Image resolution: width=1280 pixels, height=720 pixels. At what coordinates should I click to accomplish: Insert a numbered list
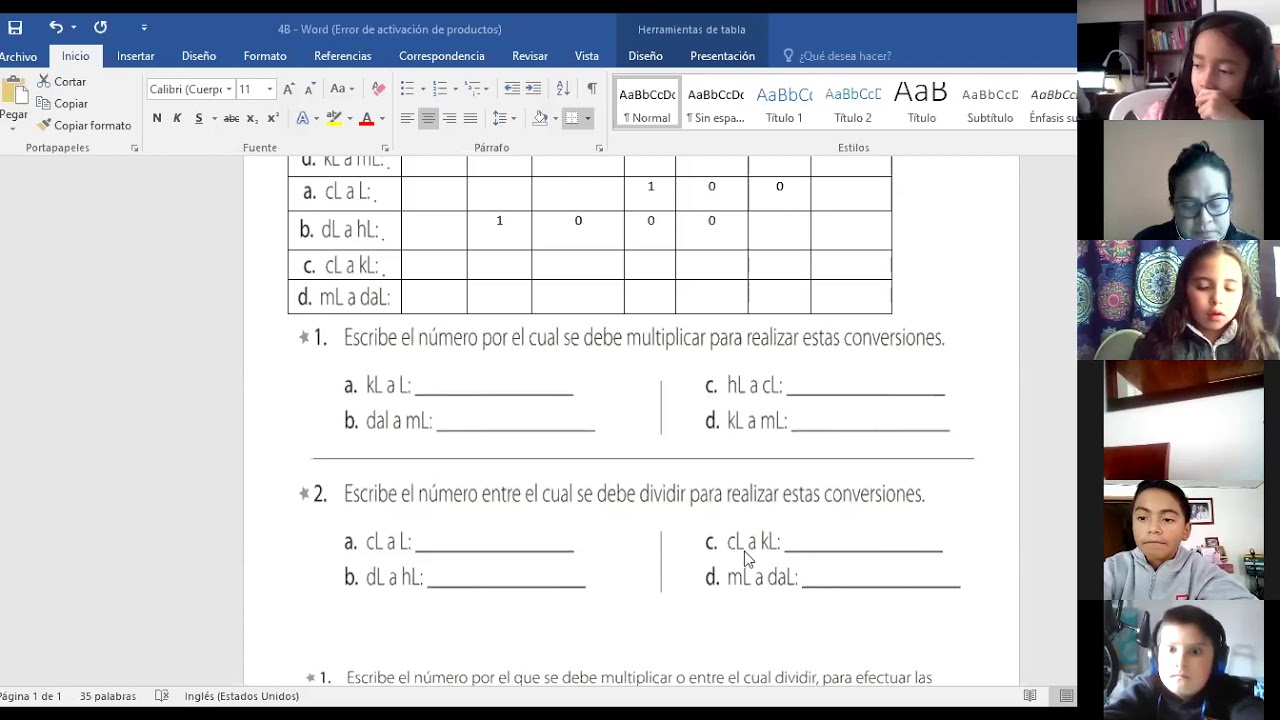(x=440, y=90)
